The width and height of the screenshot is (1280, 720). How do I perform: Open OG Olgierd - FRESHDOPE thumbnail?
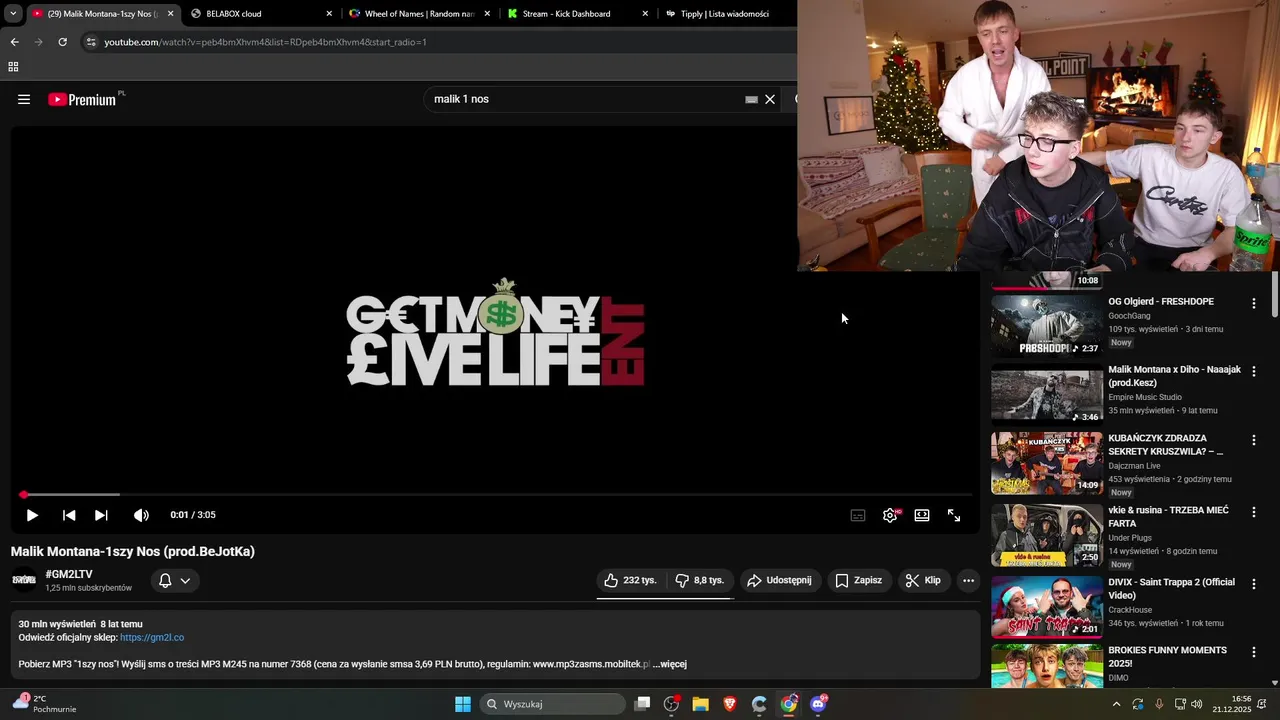point(1047,324)
